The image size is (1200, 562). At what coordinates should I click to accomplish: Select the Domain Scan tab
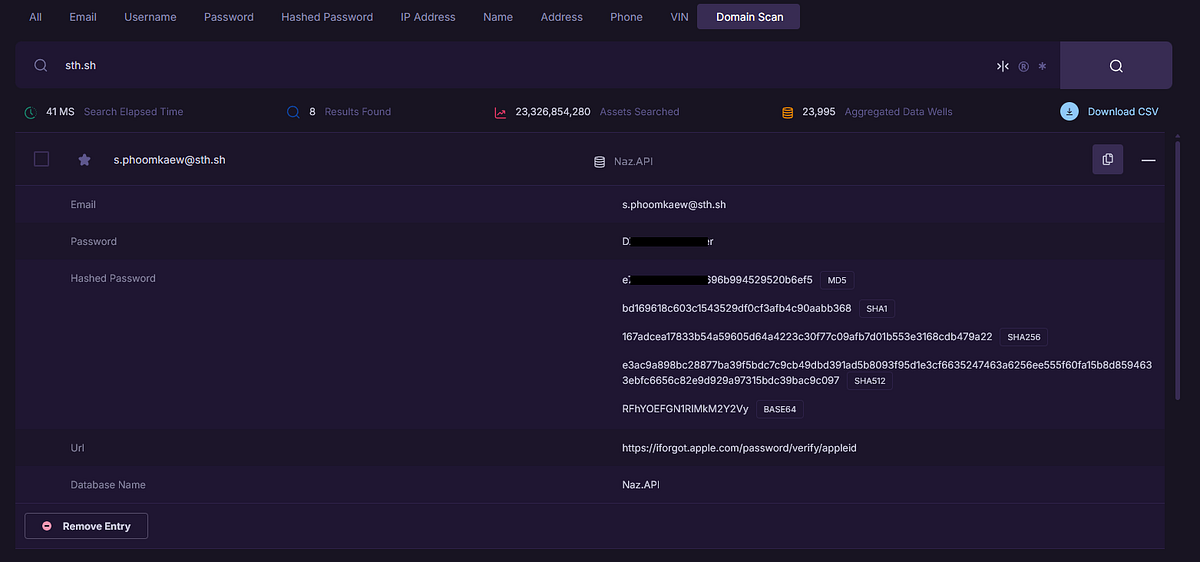(x=750, y=17)
